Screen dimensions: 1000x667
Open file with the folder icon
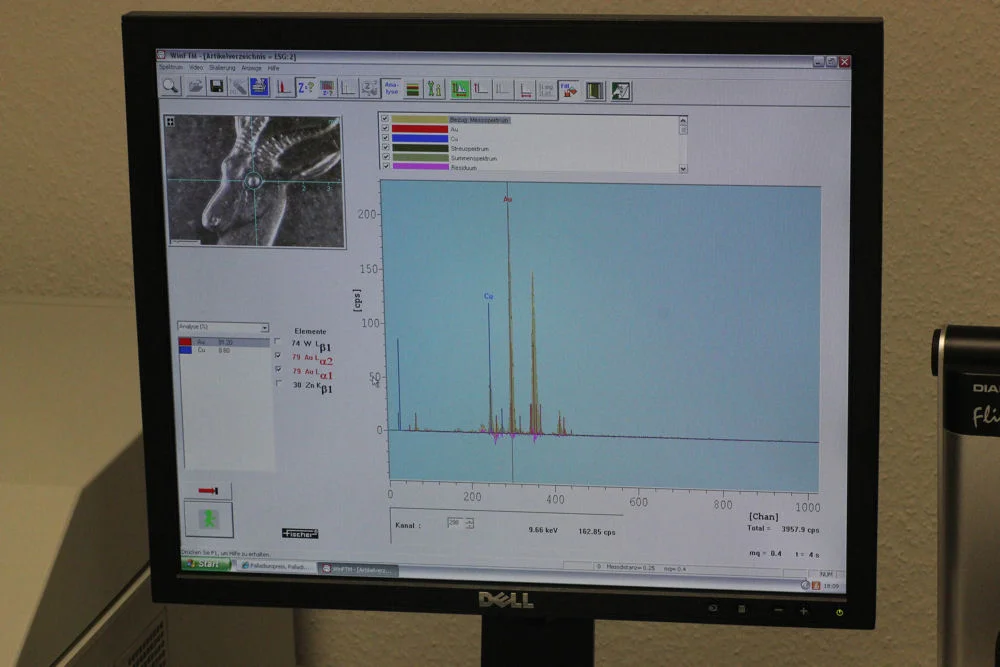[x=196, y=86]
